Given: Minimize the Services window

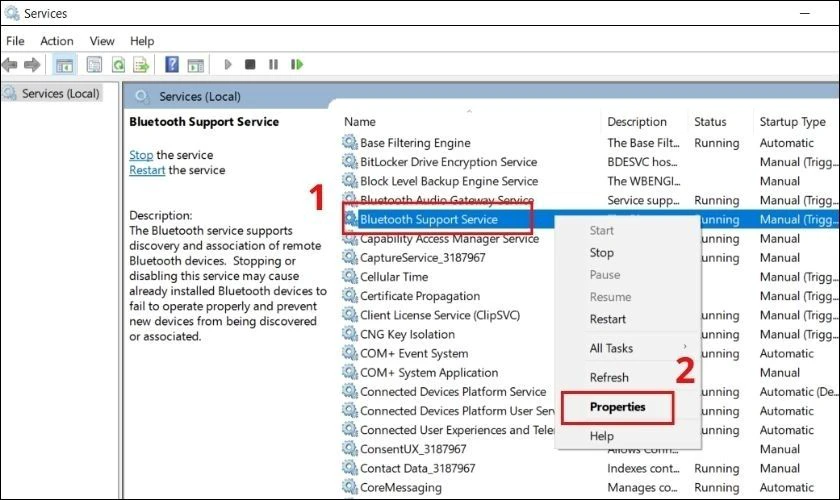Looking at the screenshot, I should 805,13.
